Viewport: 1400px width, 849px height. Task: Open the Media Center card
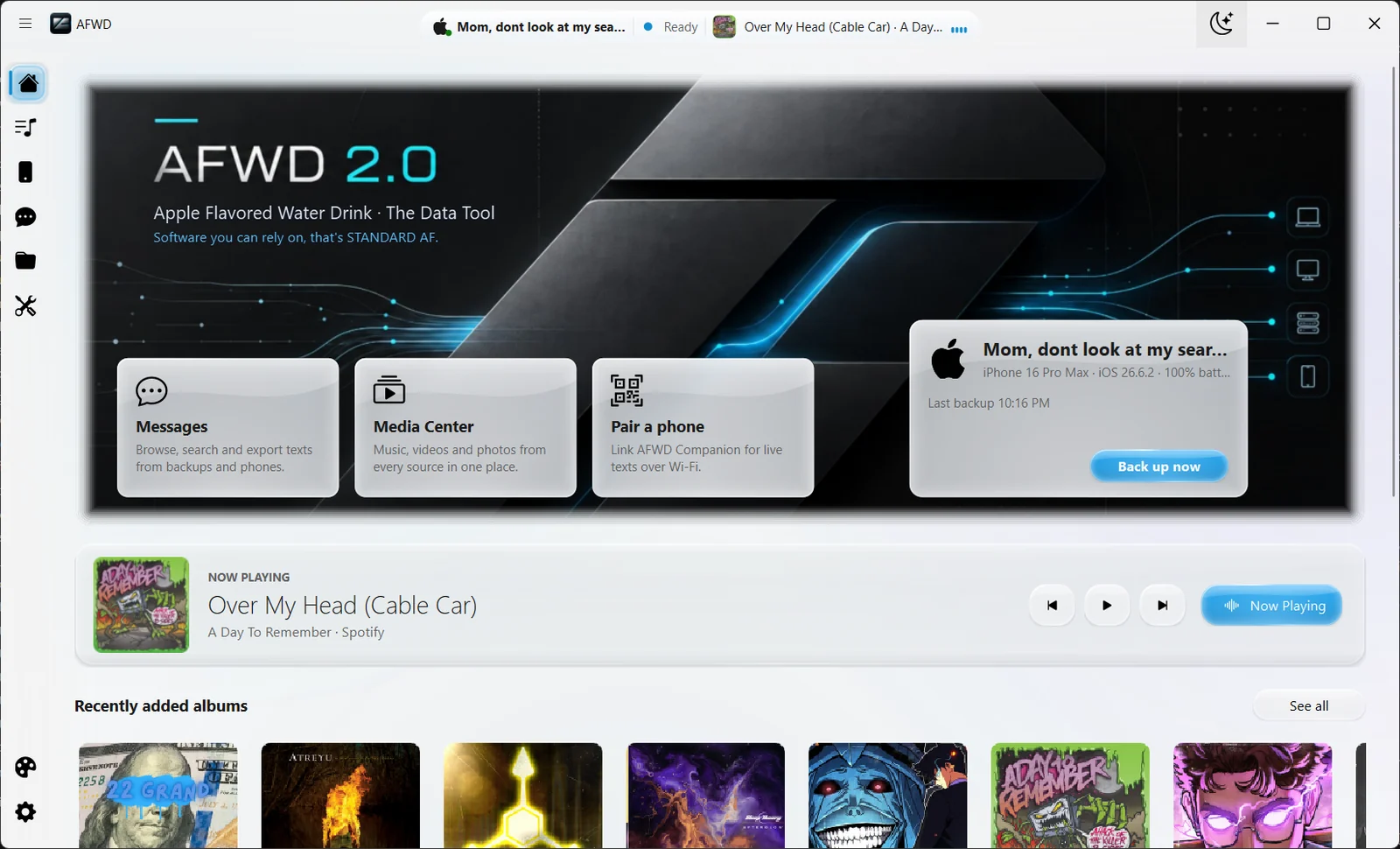(465, 427)
